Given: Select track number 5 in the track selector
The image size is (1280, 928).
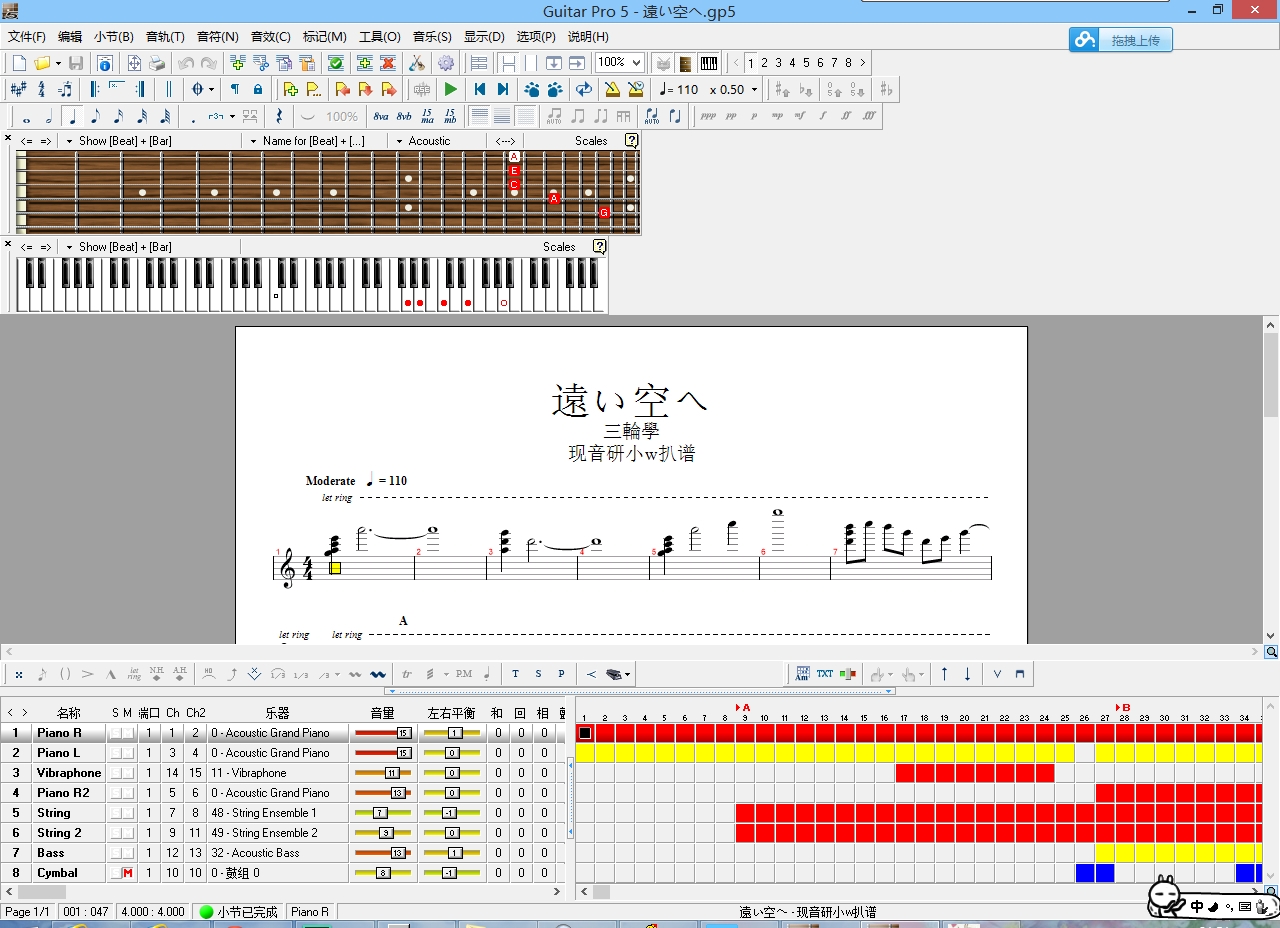Looking at the screenshot, I should [x=806, y=62].
